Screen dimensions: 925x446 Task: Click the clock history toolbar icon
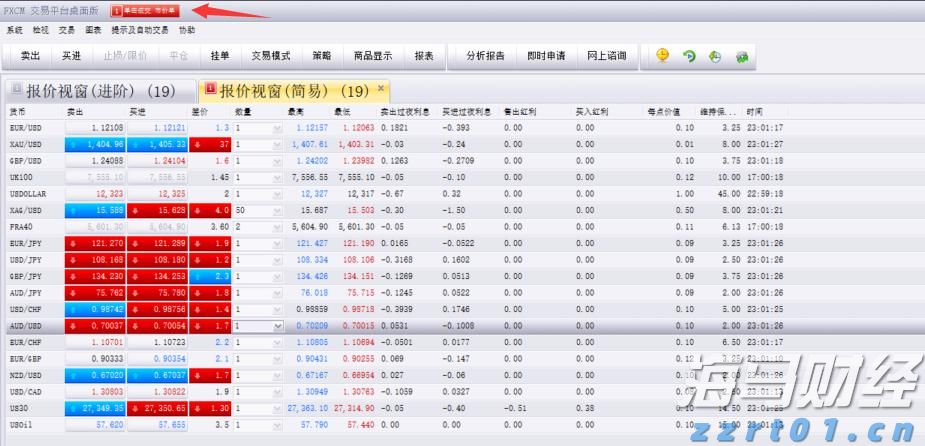(x=715, y=56)
